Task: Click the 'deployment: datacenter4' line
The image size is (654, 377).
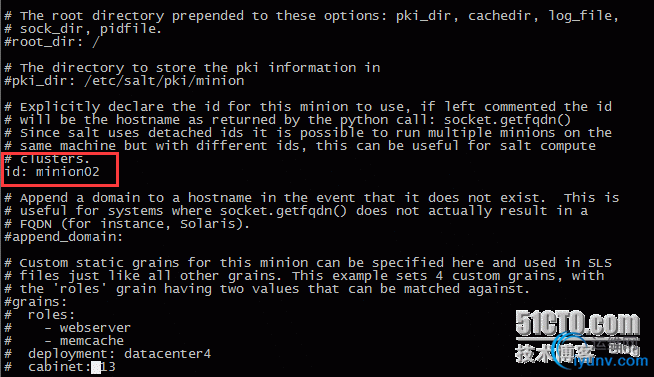Action: point(119,354)
